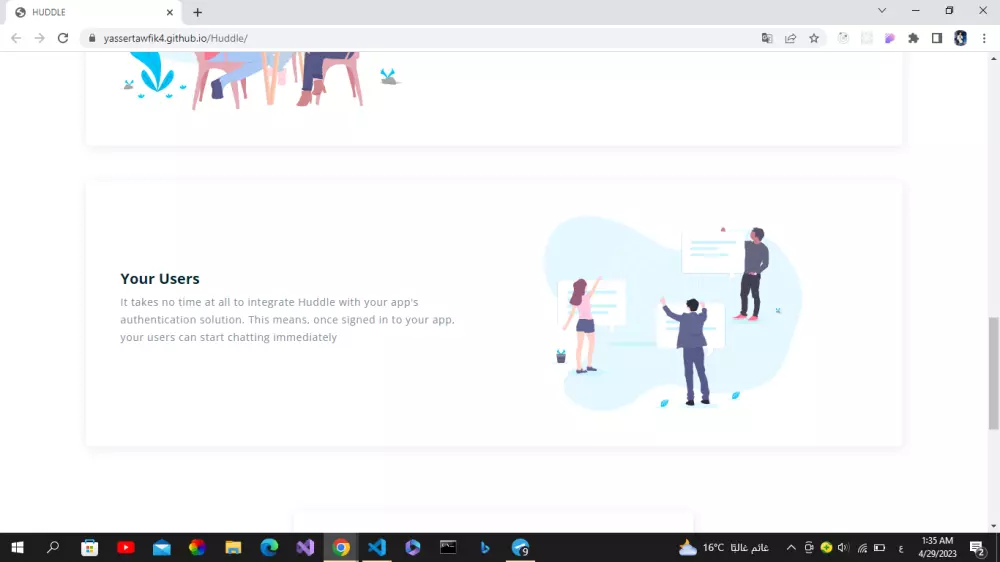Image resolution: width=1000 pixels, height=562 pixels.
Task: Open Visual Studio from taskbar
Action: coord(305,547)
